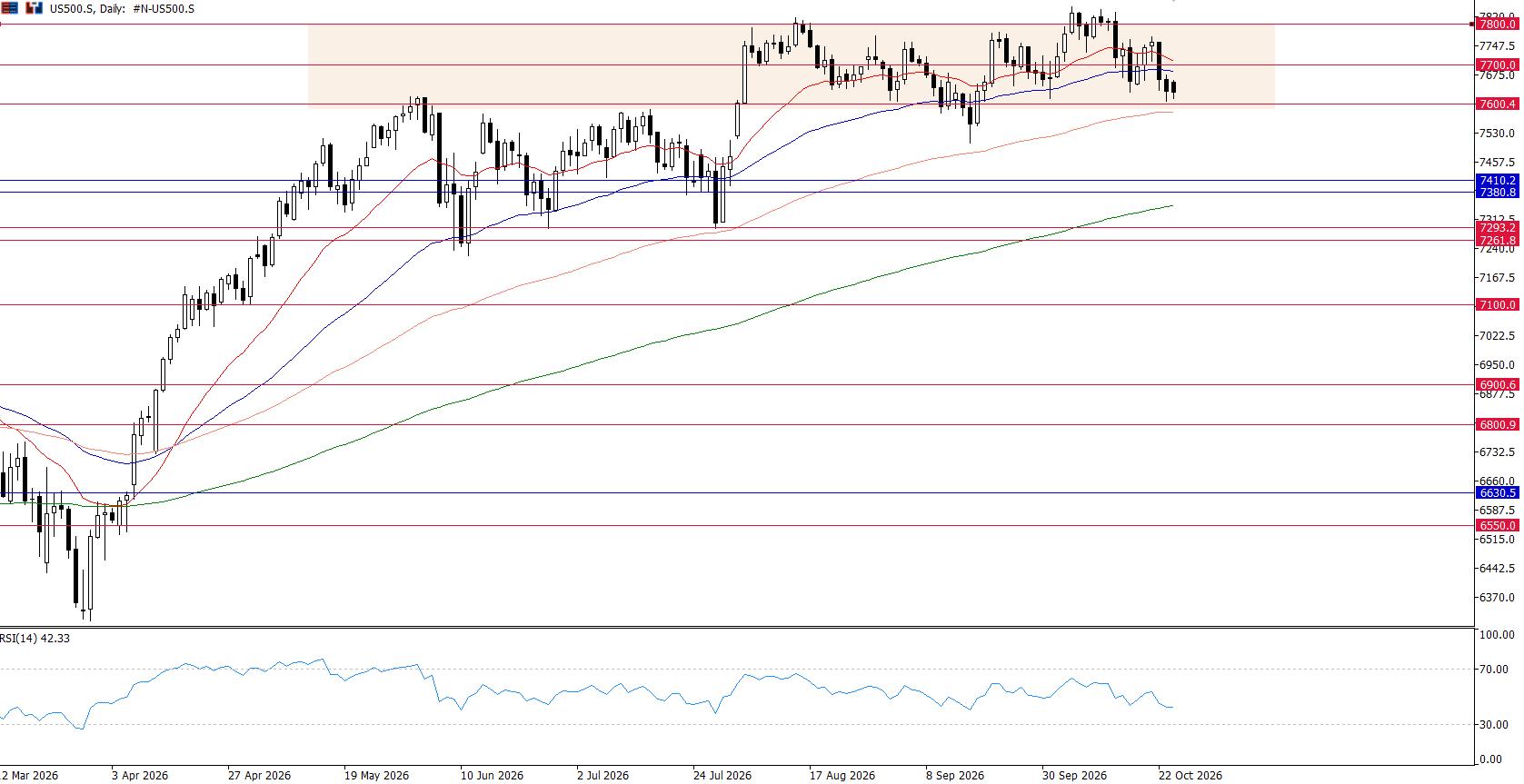Click the red-and-blue bar chart icon
The width and height of the screenshot is (1524, 784).
(35, 8)
